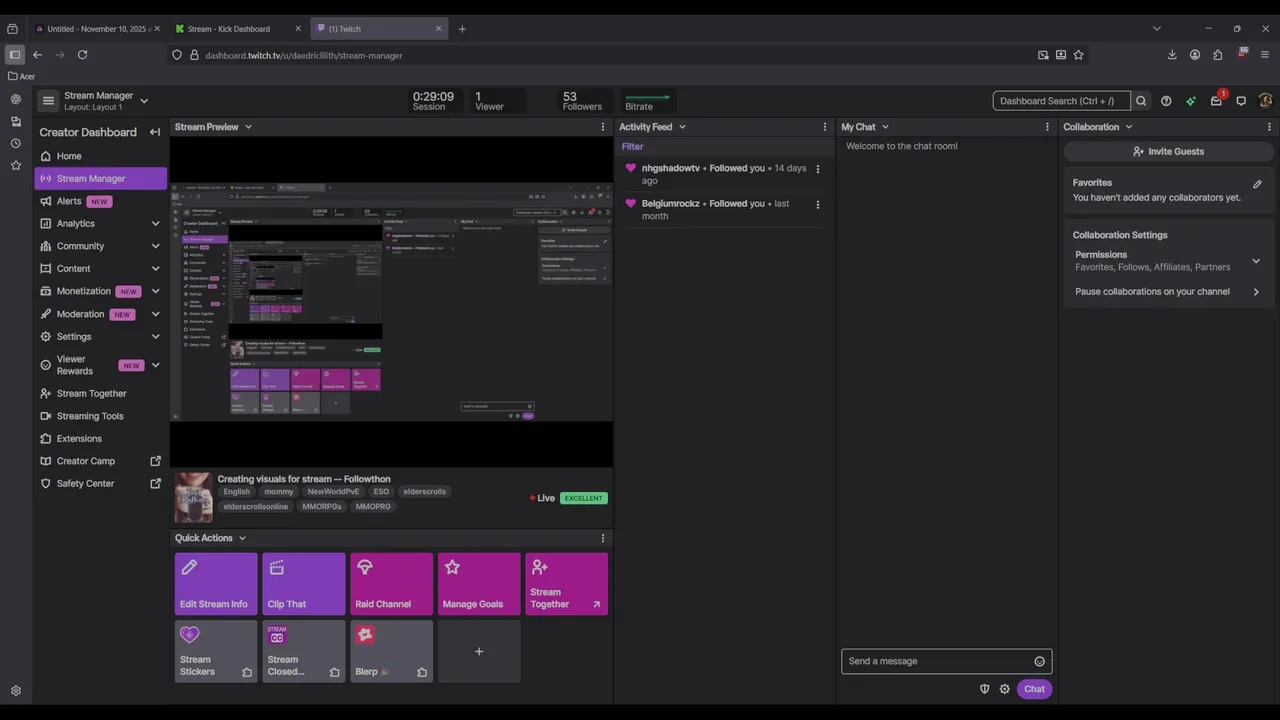The width and height of the screenshot is (1280, 720).
Task: Click Raid Channel quick action
Action: point(391,584)
